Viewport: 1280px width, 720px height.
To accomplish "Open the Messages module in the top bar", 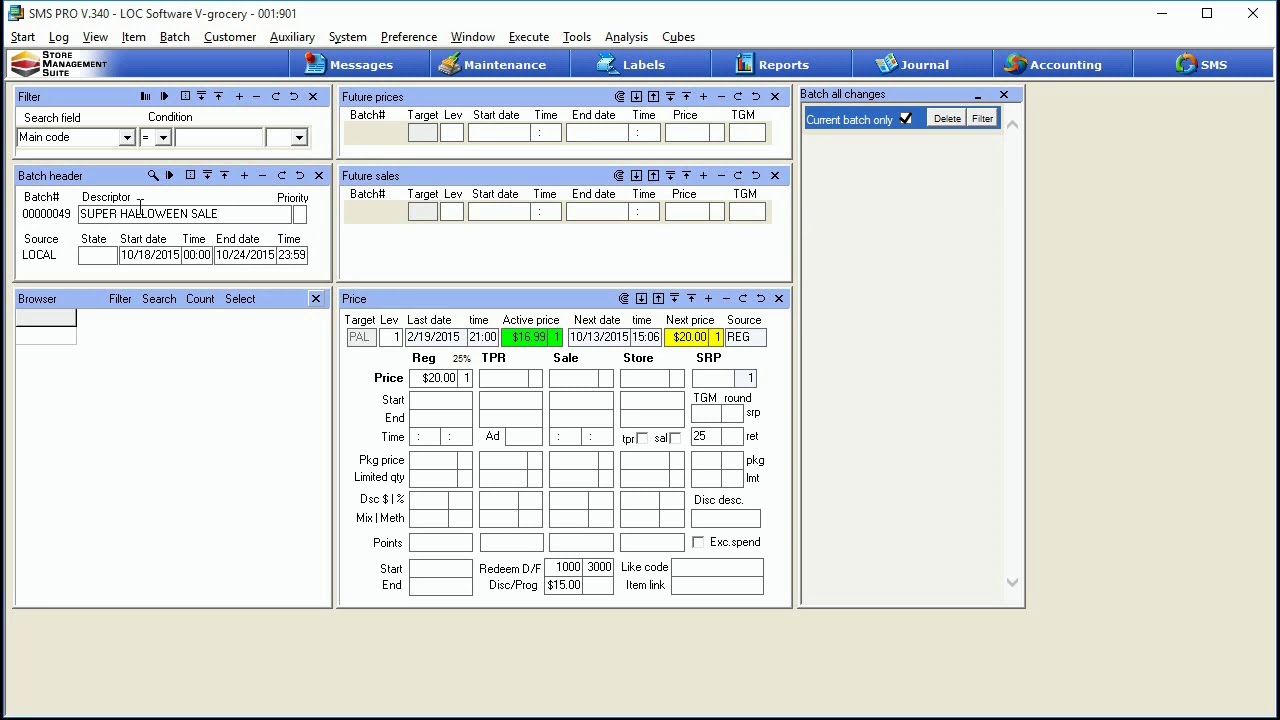I will point(360,64).
